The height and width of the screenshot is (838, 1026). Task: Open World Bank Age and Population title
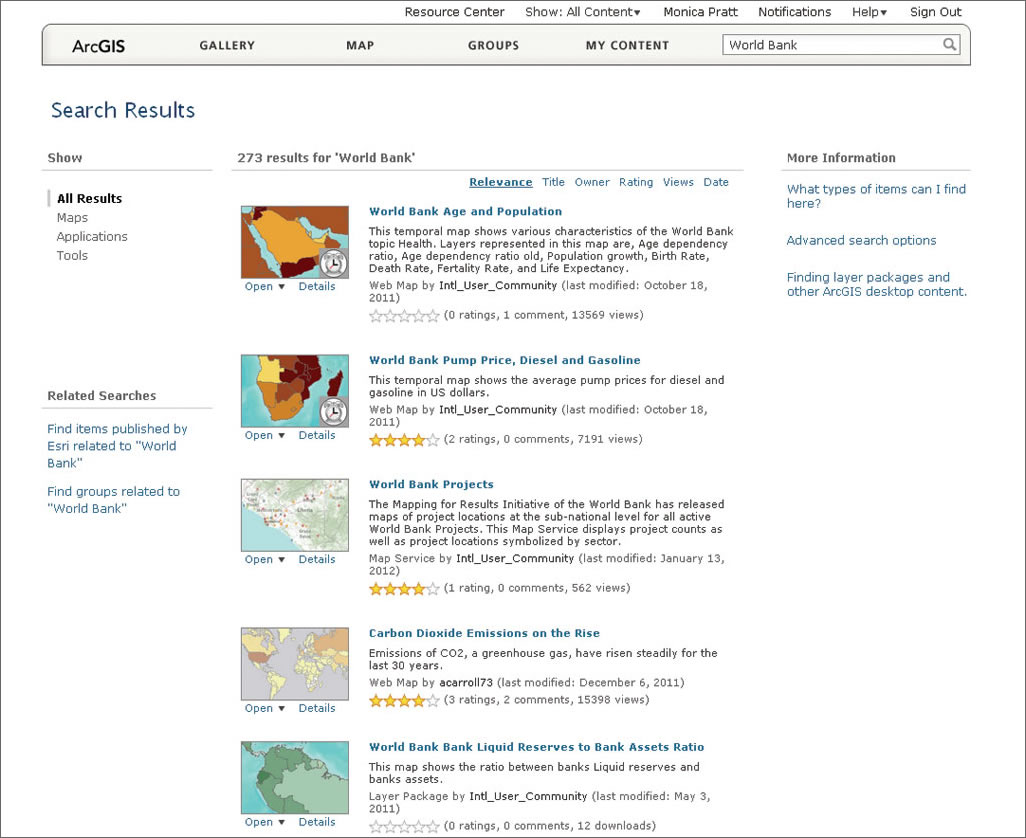[465, 211]
